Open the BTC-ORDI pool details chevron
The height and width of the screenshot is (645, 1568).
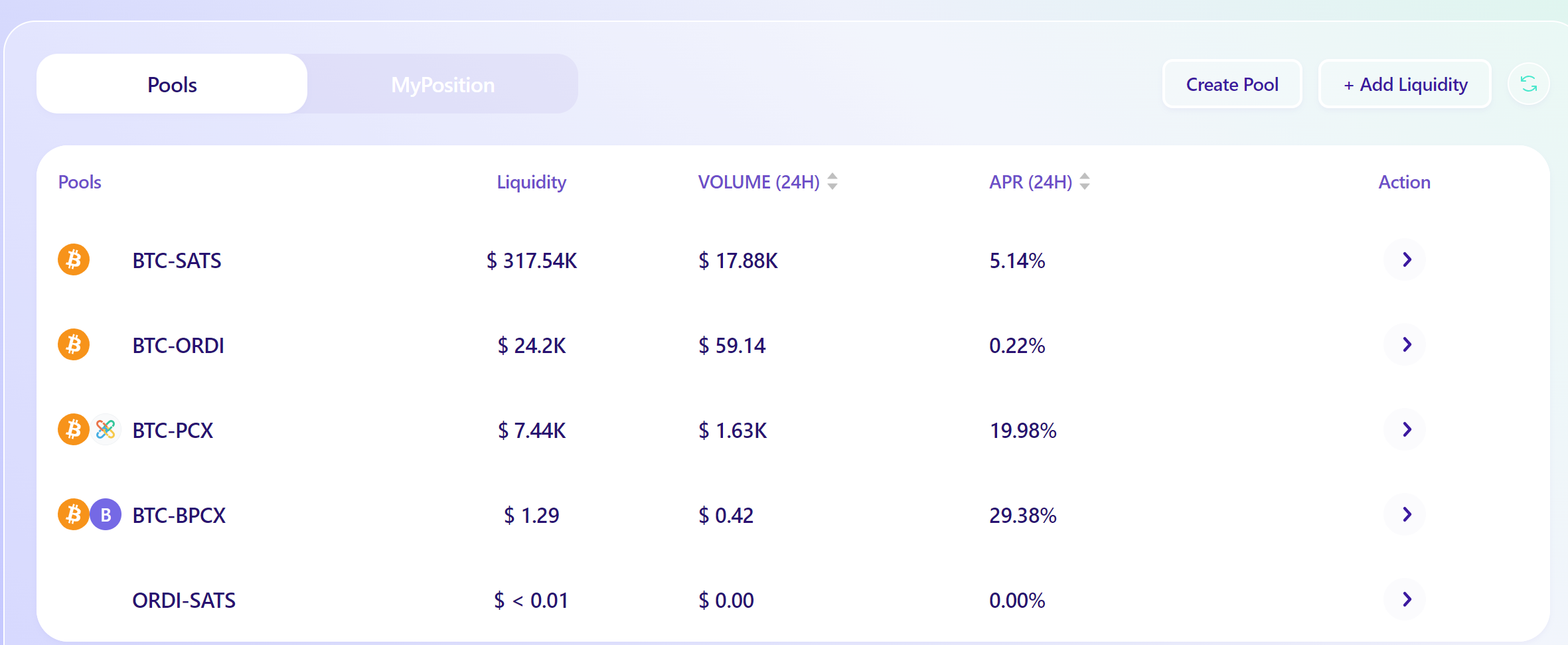pyautogui.click(x=1405, y=344)
